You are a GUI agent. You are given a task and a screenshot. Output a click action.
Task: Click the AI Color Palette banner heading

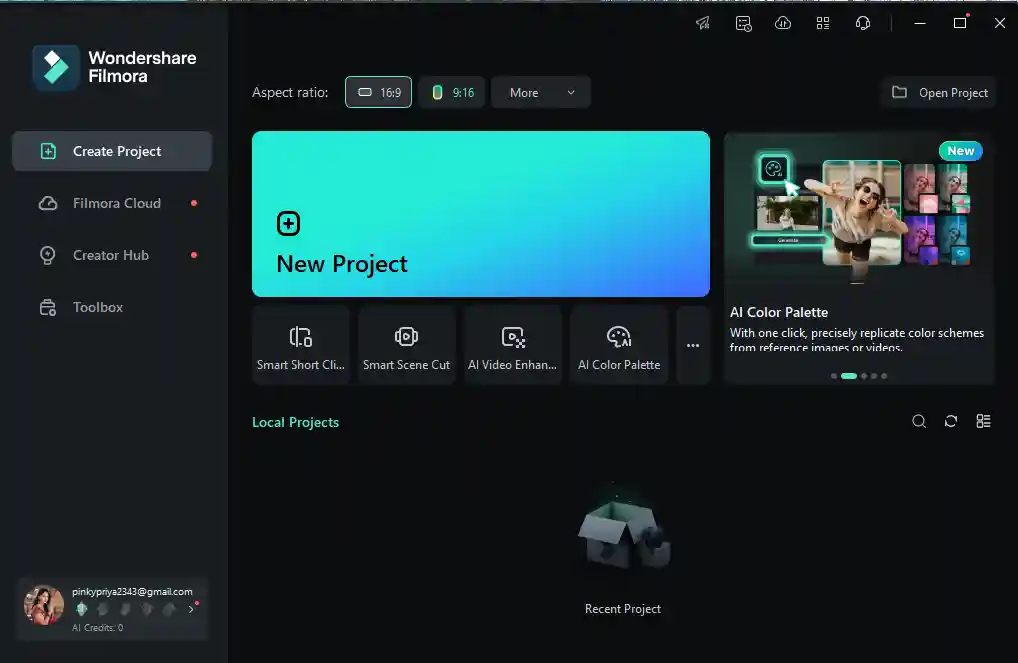(778, 312)
